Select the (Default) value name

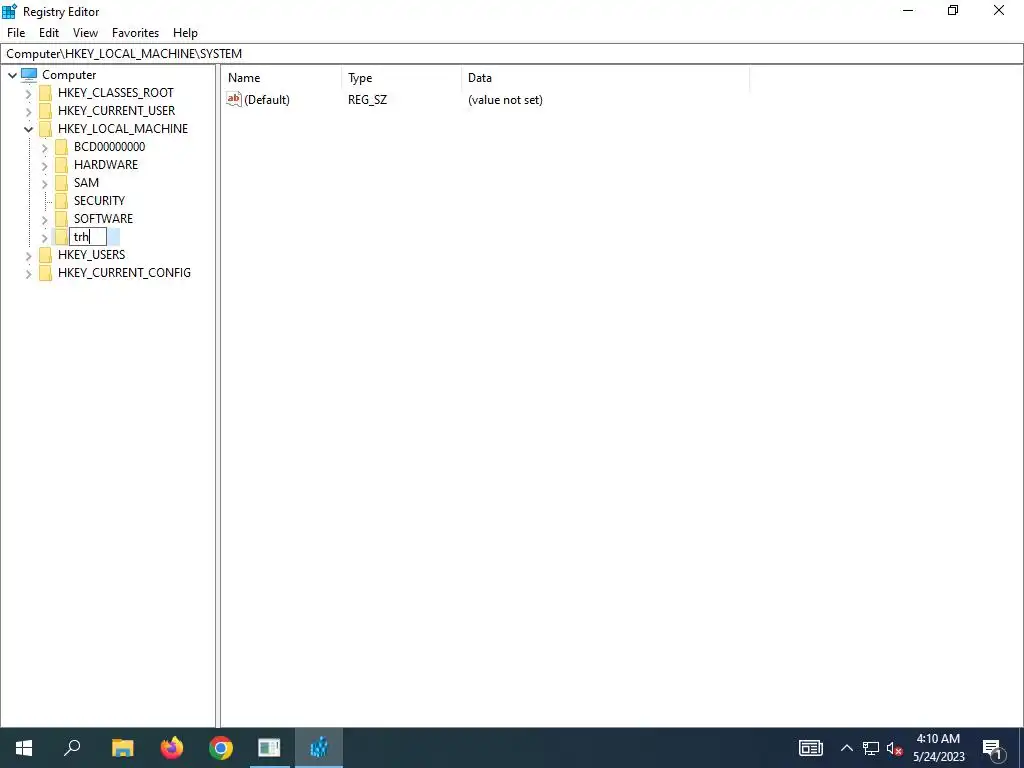(266, 100)
